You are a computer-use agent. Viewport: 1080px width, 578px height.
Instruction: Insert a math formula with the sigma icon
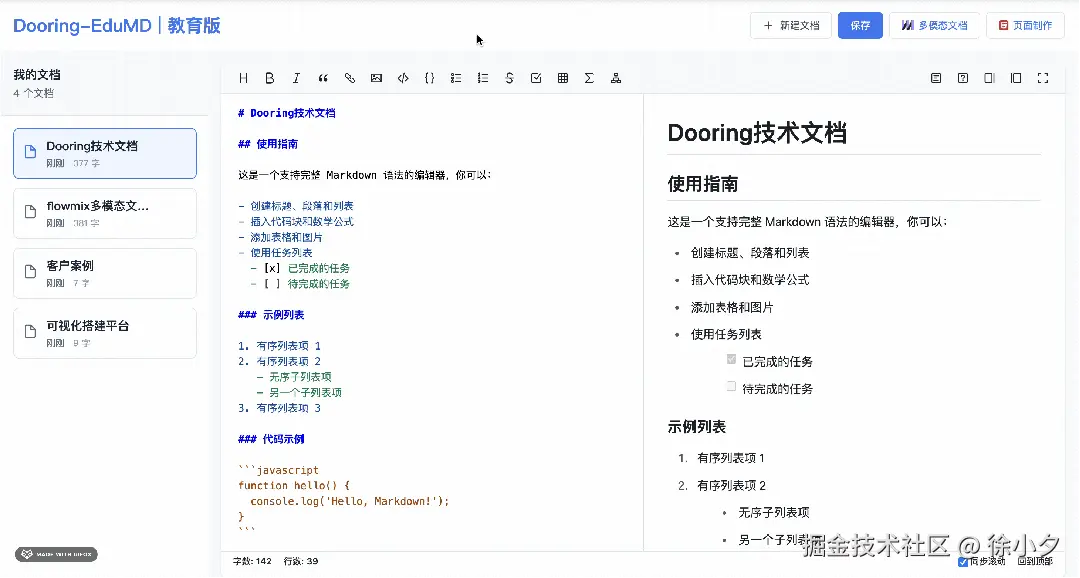pyautogui.click(x=589, y=79)
